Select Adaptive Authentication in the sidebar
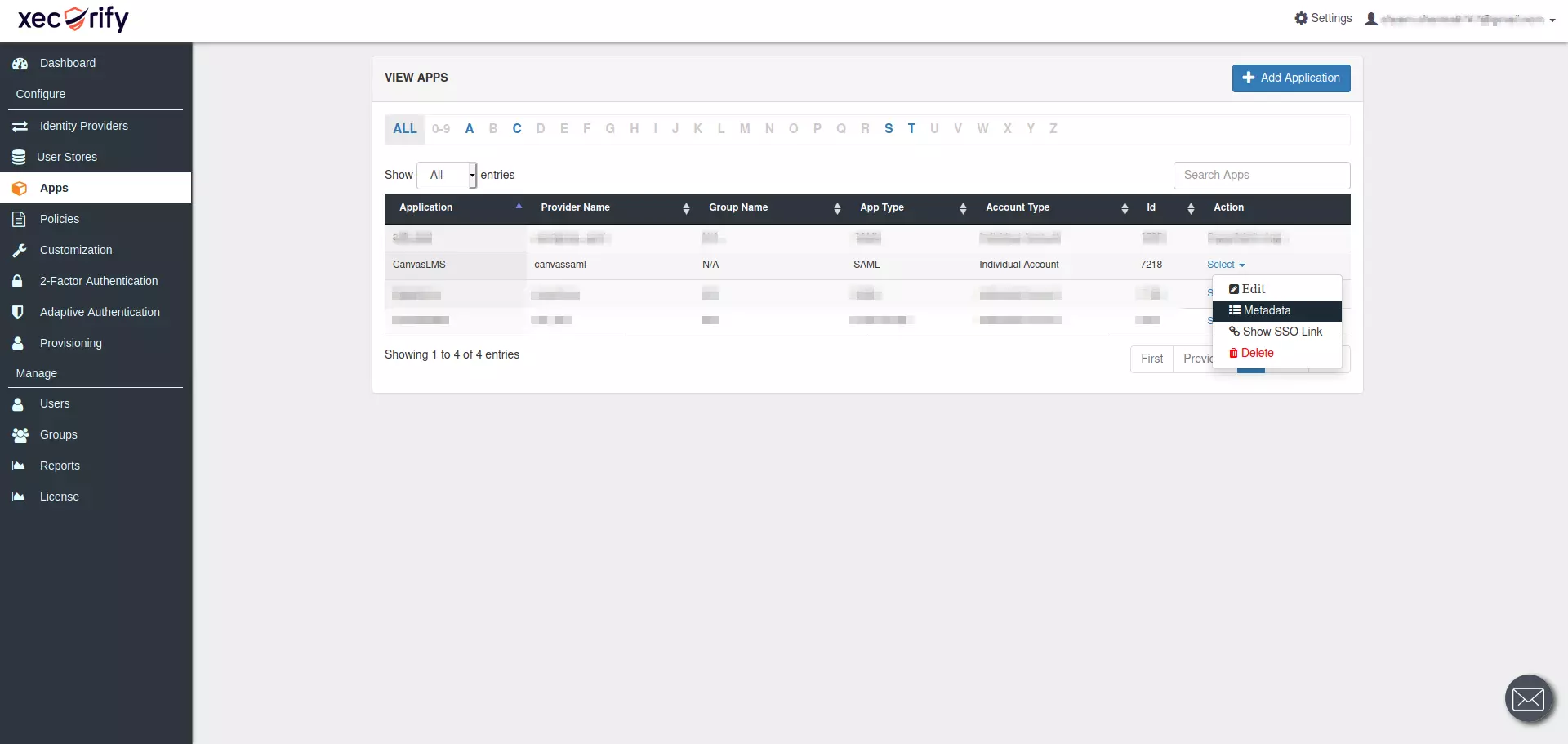This screenshot has height=744, width=1568. point(100,311)
